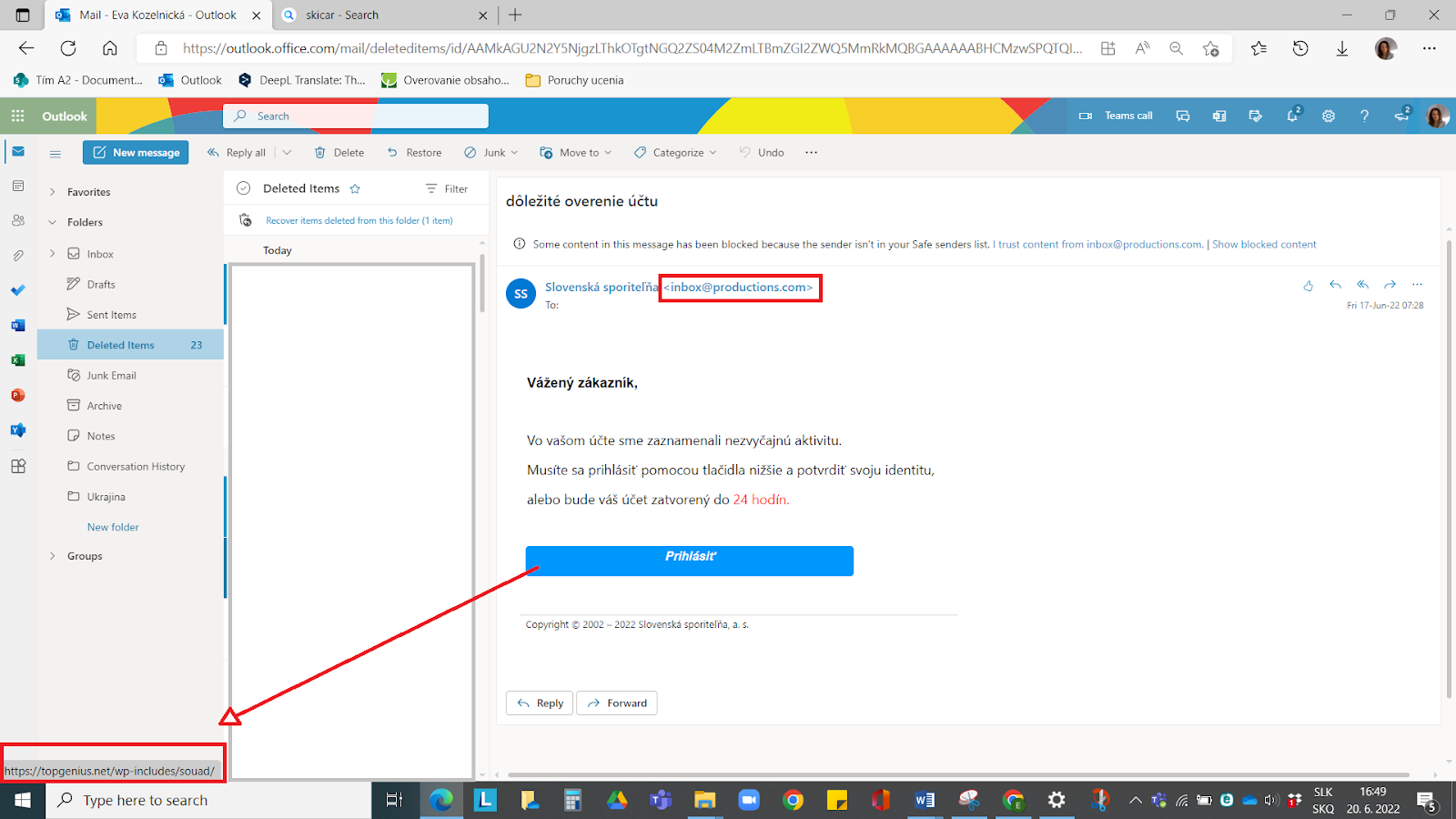Image resolution: width=1456 pixels, height=819 pixels.
Task: Like the message with the thumbs-up icon
Action: click(x=1309, y=285)
